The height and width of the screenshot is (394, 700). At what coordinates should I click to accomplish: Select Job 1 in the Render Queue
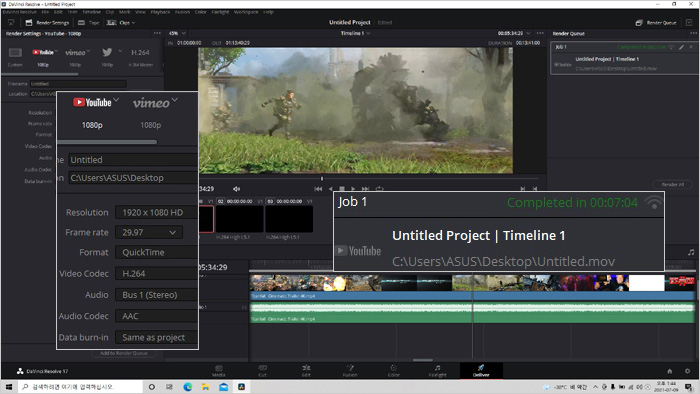click(x=624, y=58)
